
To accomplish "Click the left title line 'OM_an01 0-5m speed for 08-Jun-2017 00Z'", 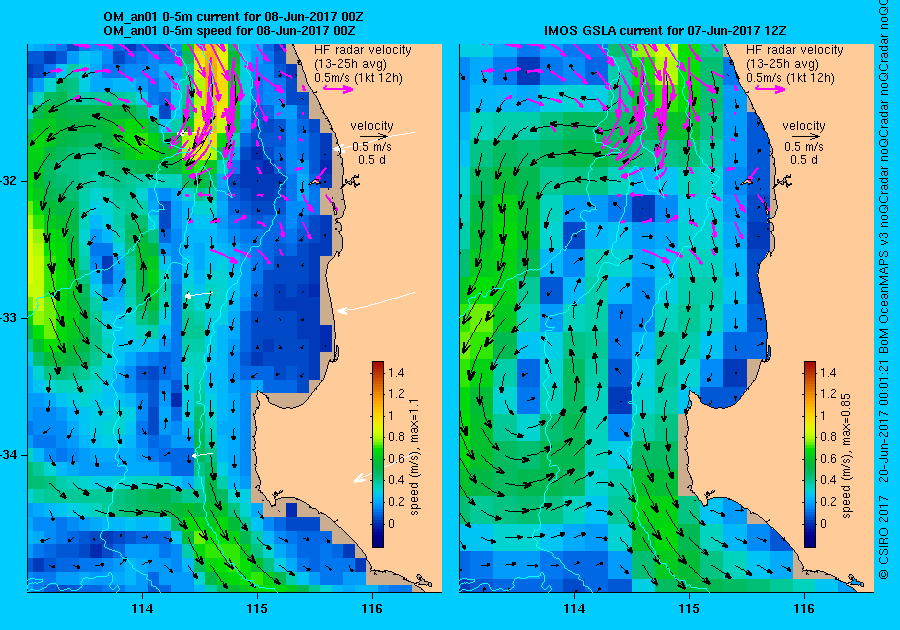I will tap(230, 30).
